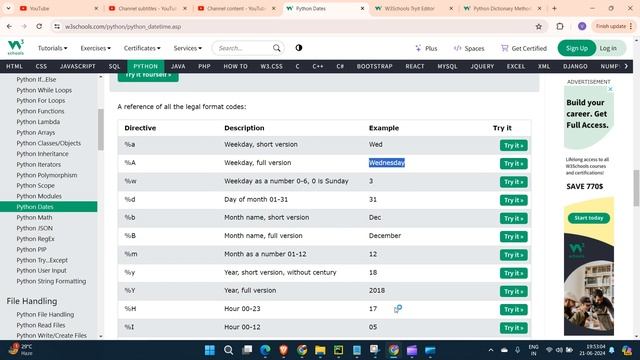This screenshot has width=640, height=360.
Task: Click Try it button for %w row
Action: click(x=513, y=182)
